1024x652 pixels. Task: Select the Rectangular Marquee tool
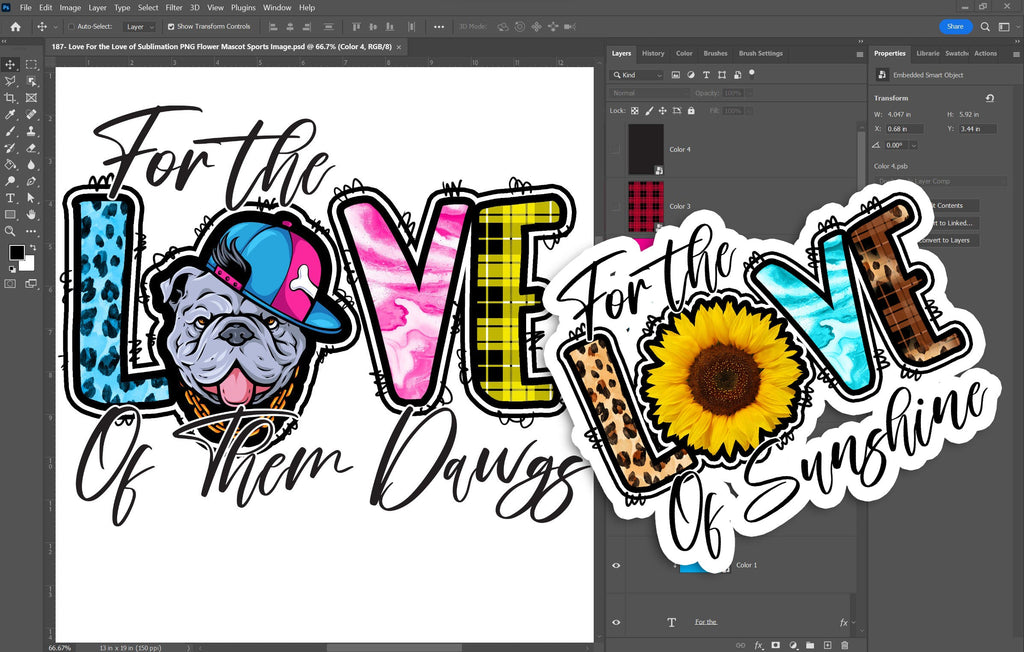(31, 64)
